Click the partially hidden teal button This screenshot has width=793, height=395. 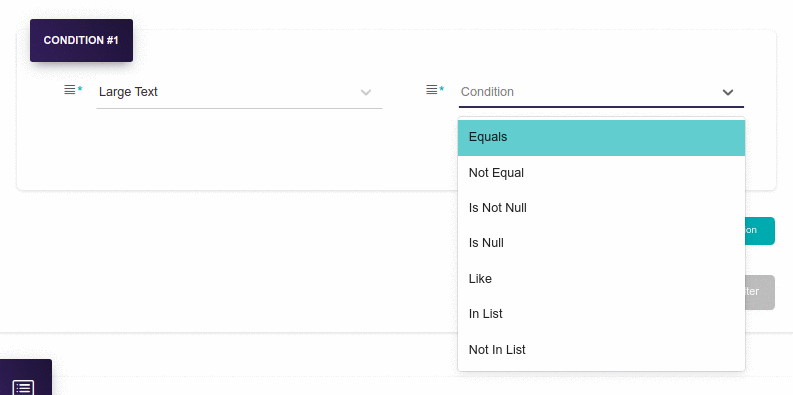[760, 231]
